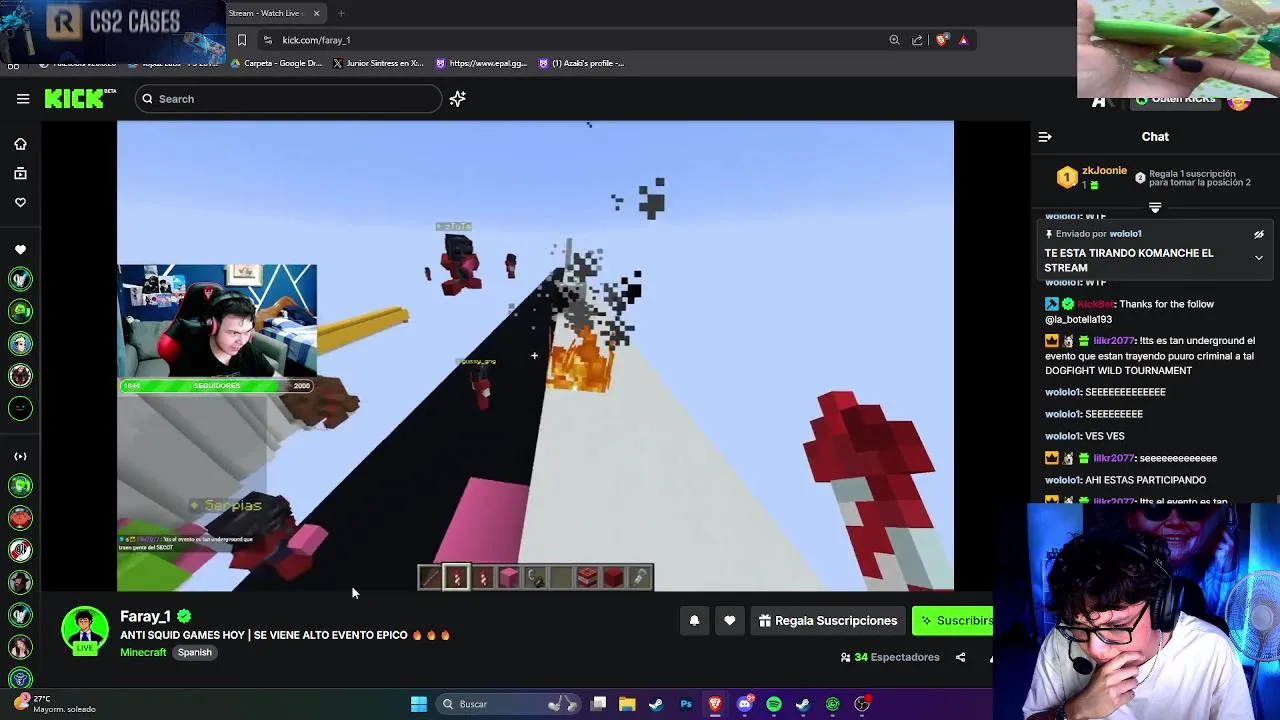Toggle the notification bell for Faray_1
The image size is (1280, 720).
tap(694, 621)
